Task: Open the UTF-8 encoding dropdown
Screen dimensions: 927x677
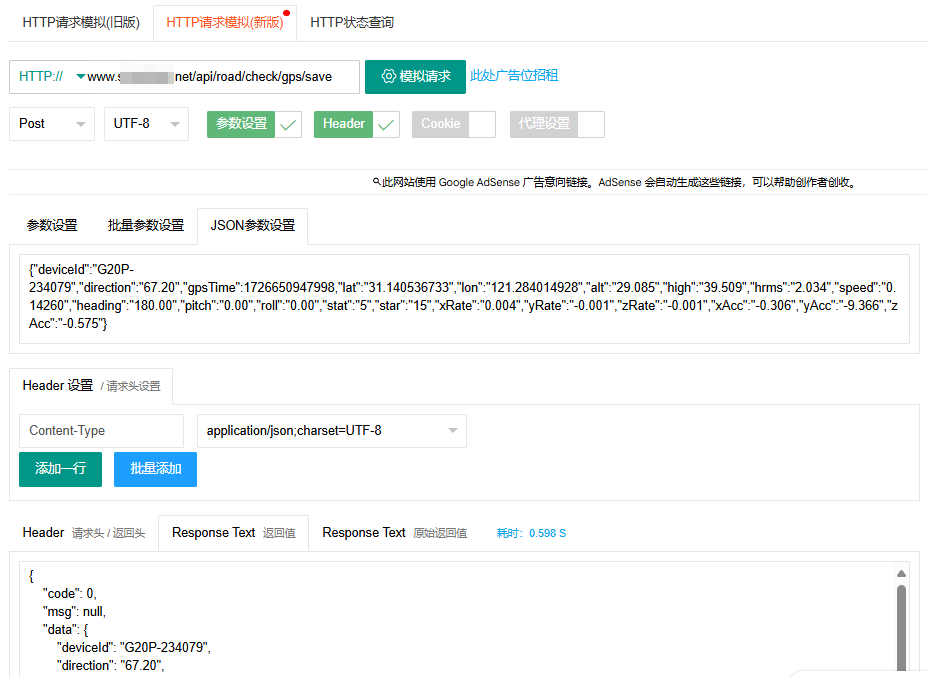Action: [x=146, y=124]
